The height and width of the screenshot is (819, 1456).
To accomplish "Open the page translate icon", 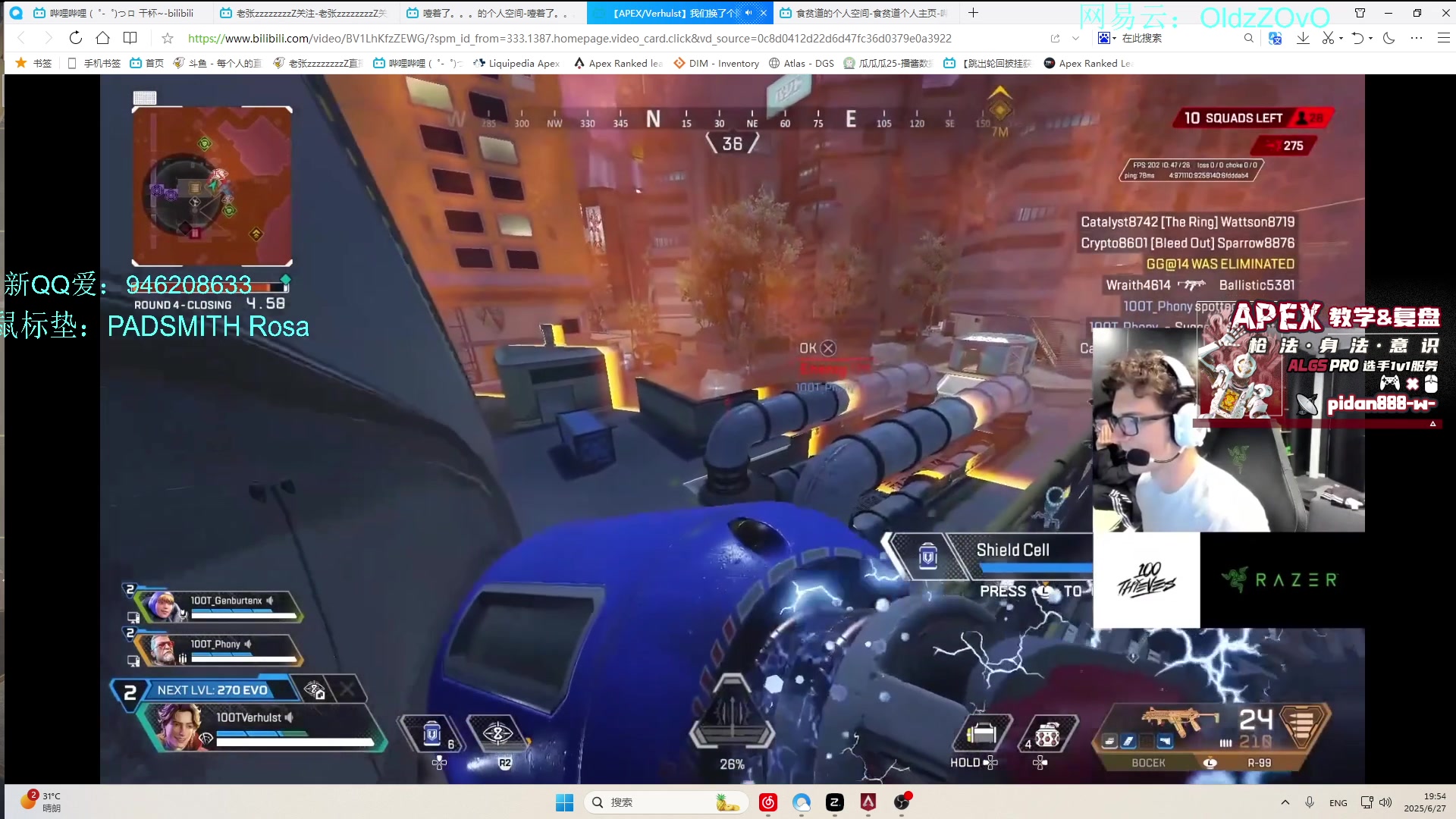I will [x=1275, y=38].
